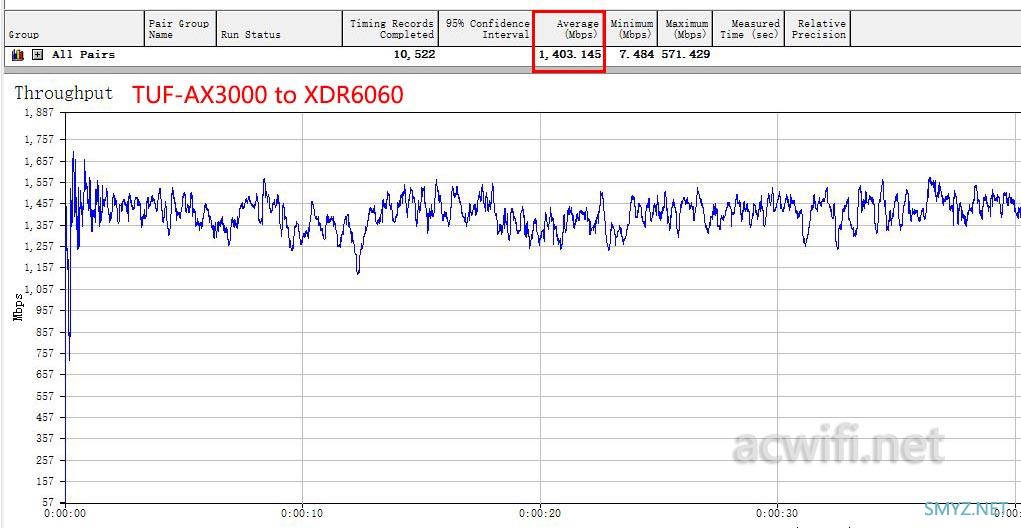The height and width of the screenshot is (528, 1021).
Task: Click the 0:00:00 time axis label
Action: click(64, 514)
